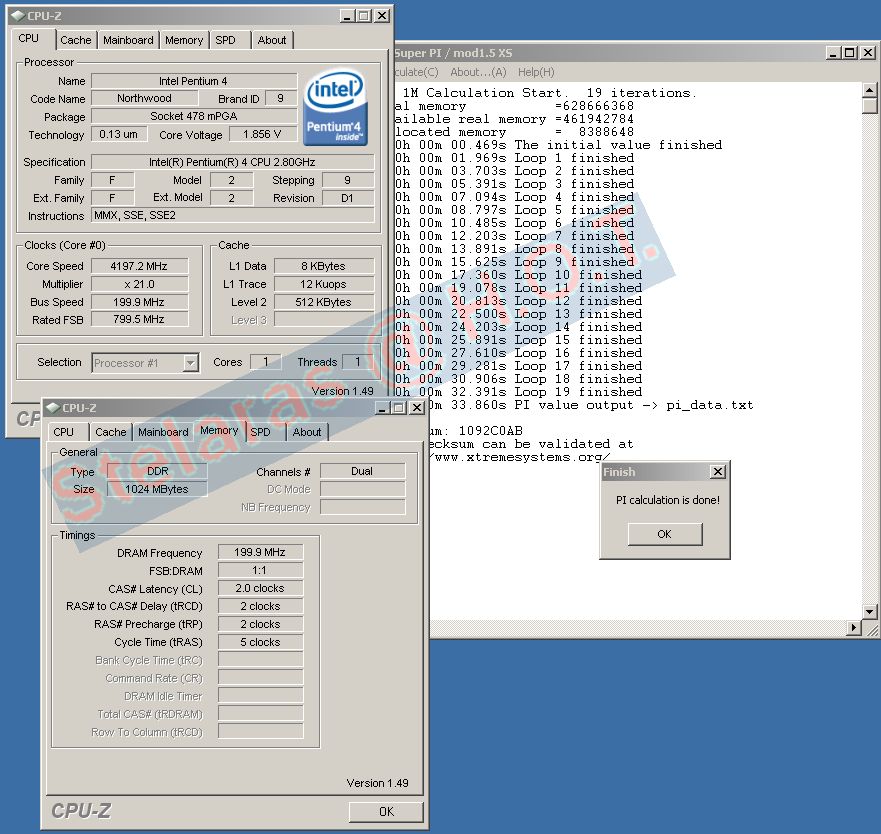
Task: Click OK button in CPU-Z Memory window
Action: click(386, 811)
